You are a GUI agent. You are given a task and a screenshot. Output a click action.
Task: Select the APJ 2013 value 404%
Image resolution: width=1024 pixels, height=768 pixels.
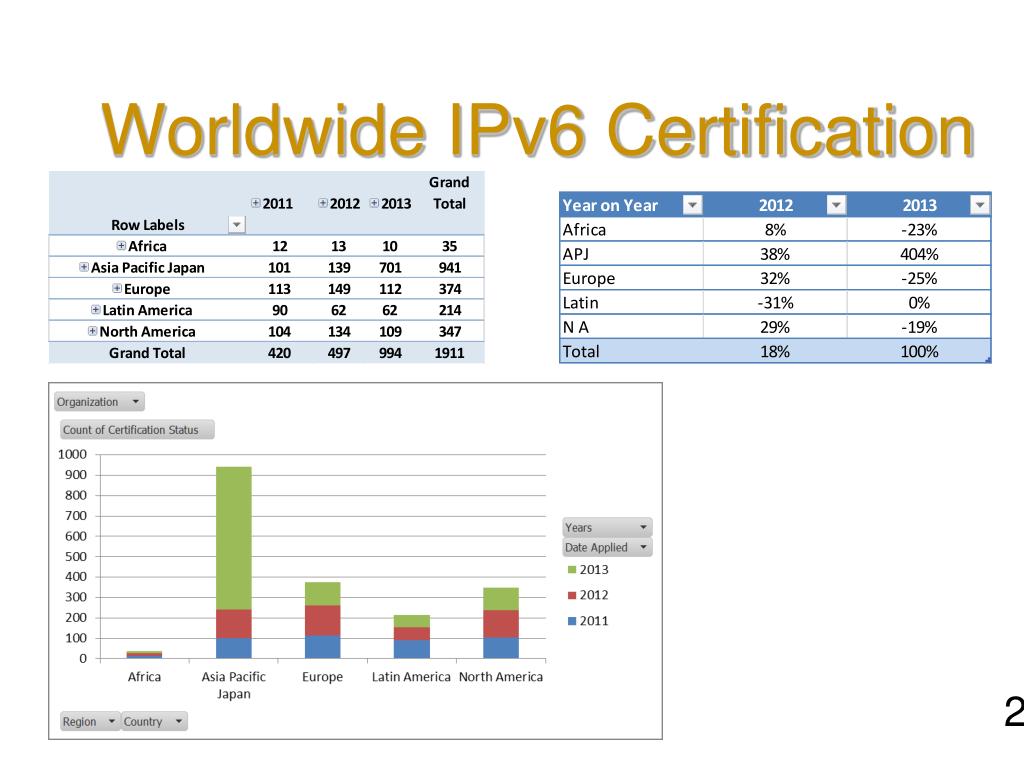pos(919,254)
